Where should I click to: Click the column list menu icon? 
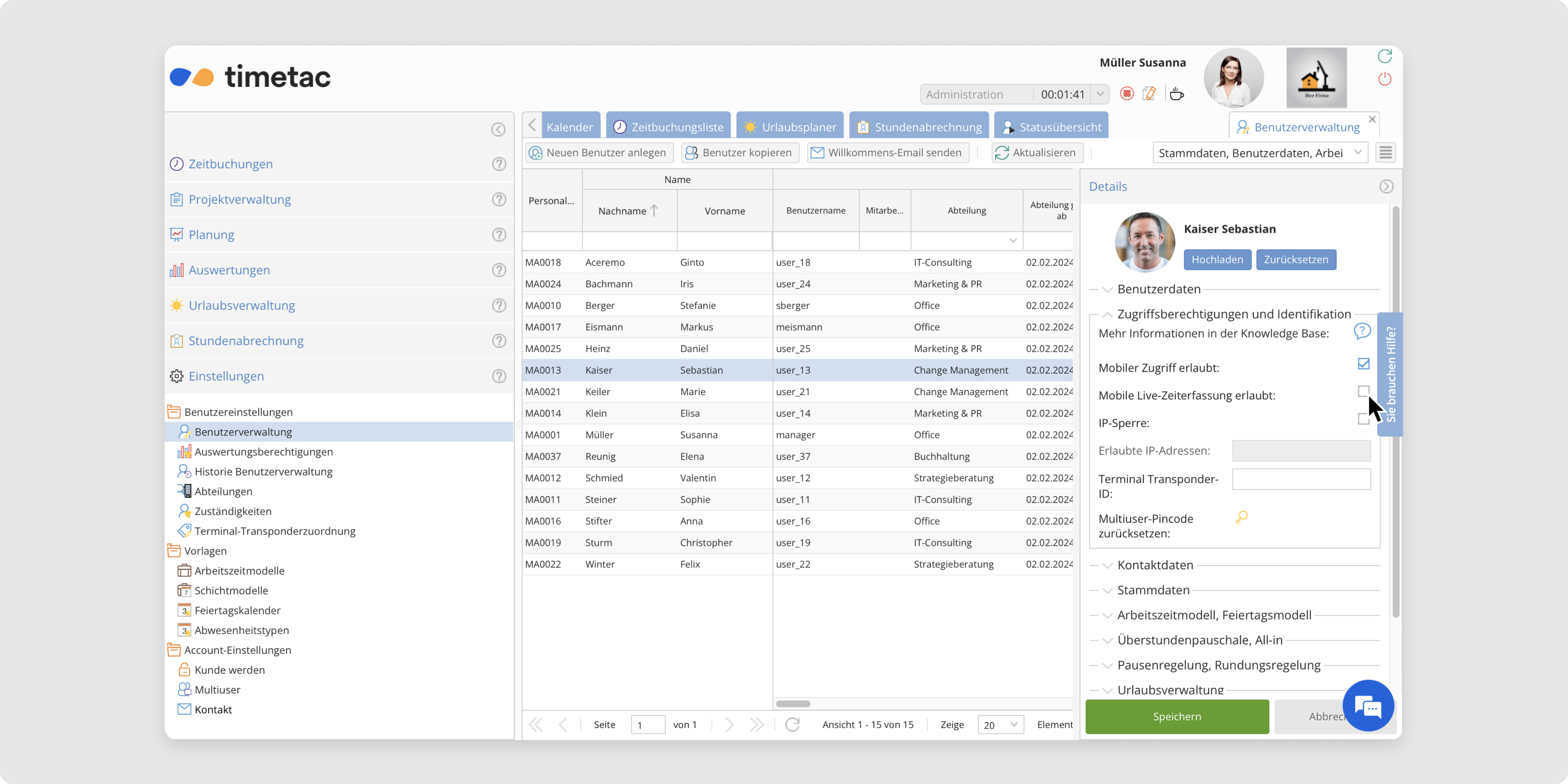point(1386,152)
